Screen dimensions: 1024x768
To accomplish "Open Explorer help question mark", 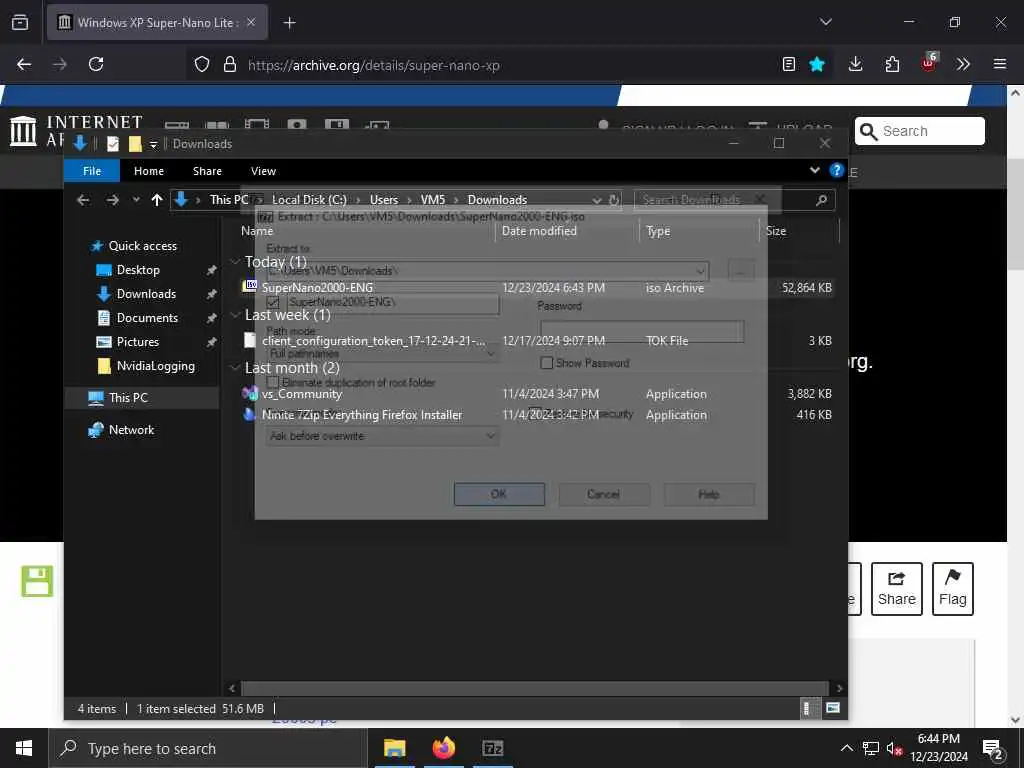I will (x=837, y=170).
